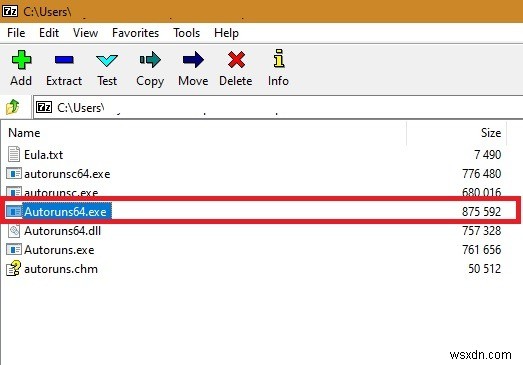Run the Test archive tool
The height and width of the screenshot is (365, 523).
pos(107,61)
